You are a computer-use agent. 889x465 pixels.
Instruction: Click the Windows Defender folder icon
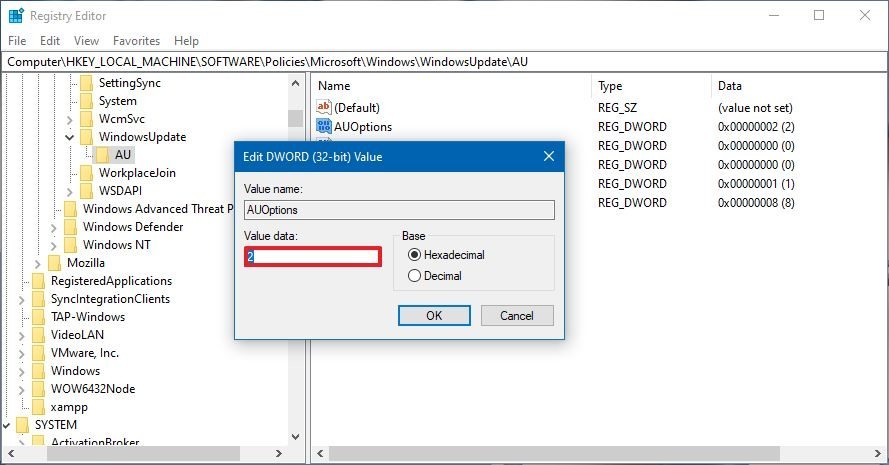pos(71,227)
